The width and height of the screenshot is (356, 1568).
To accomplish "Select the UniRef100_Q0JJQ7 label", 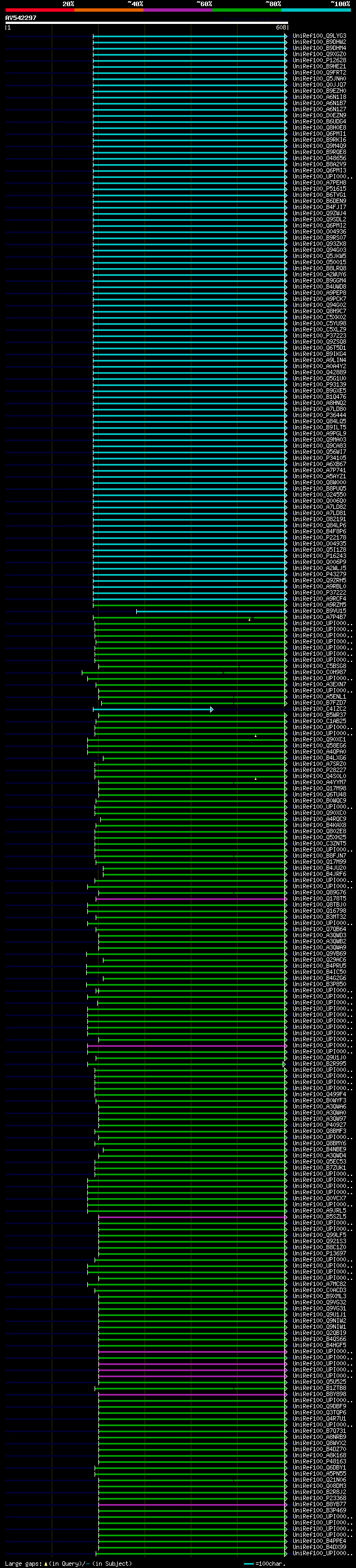I will point(319,85).
